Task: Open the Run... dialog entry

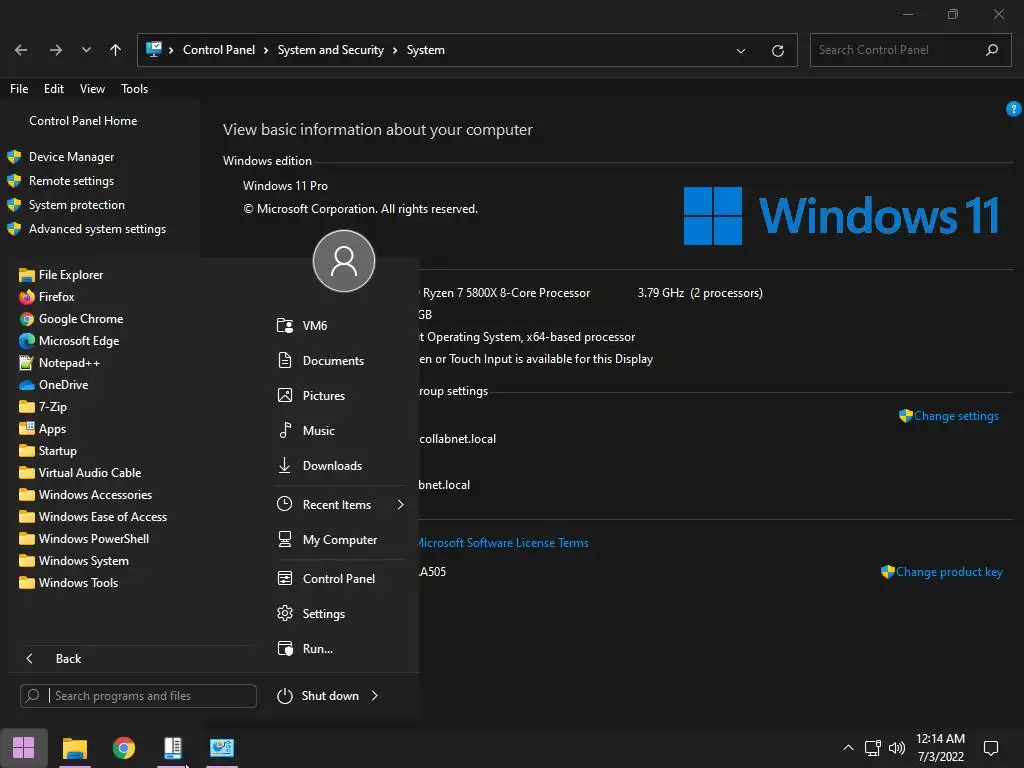Action: [317, 649]
